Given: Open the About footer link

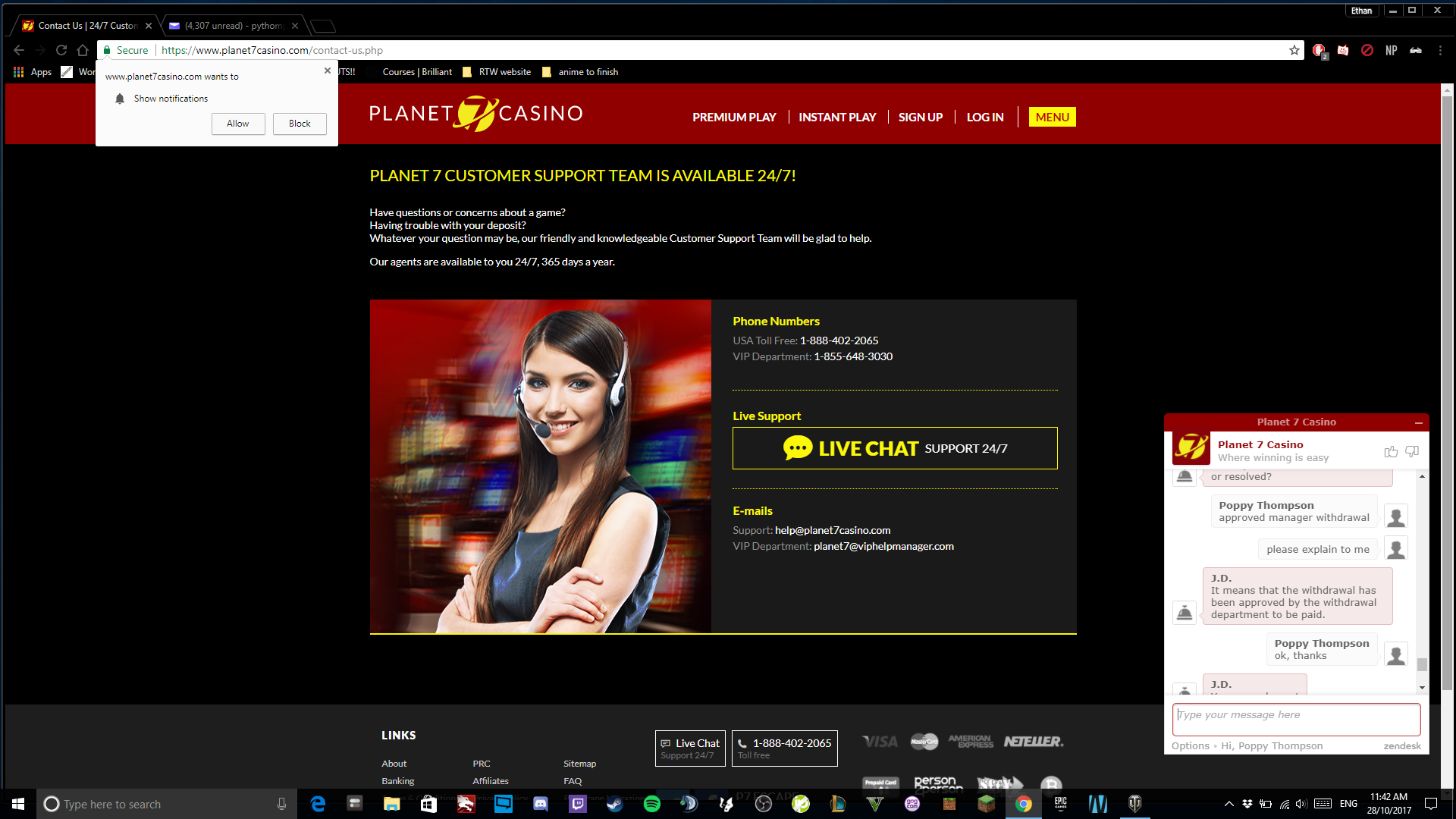Looking at the screenshot, I should click(394, 764).
